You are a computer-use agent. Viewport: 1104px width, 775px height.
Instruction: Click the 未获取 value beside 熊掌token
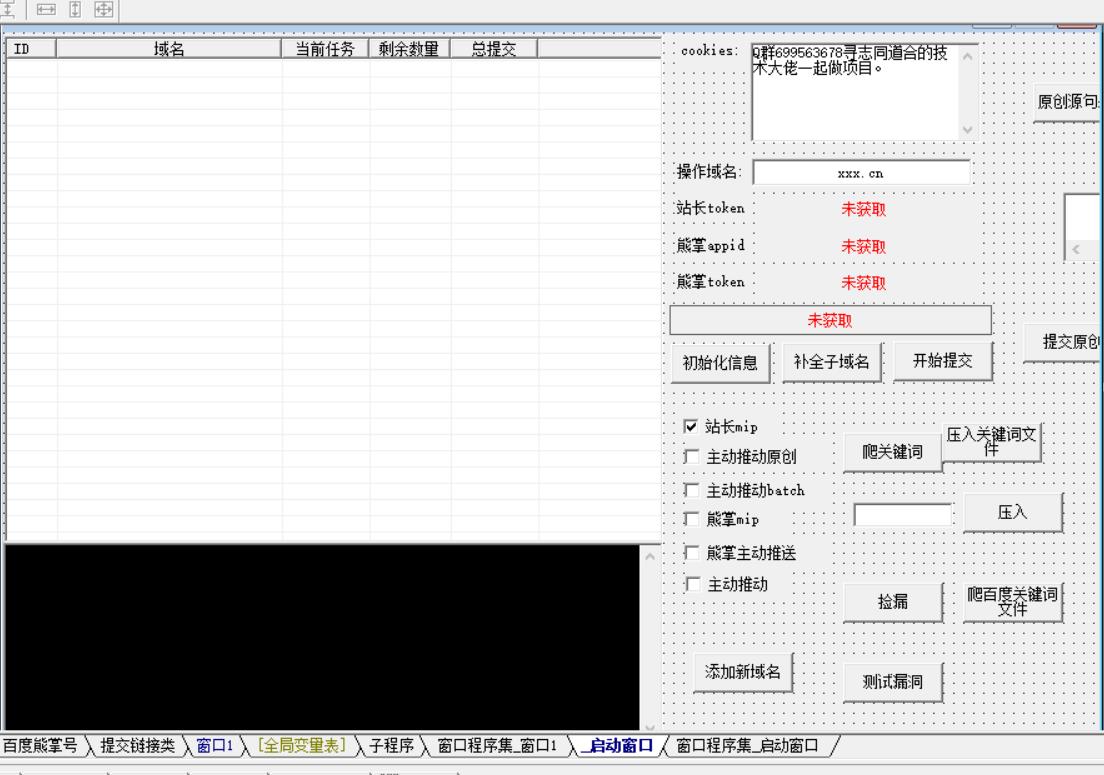click(x=863, y=283)
